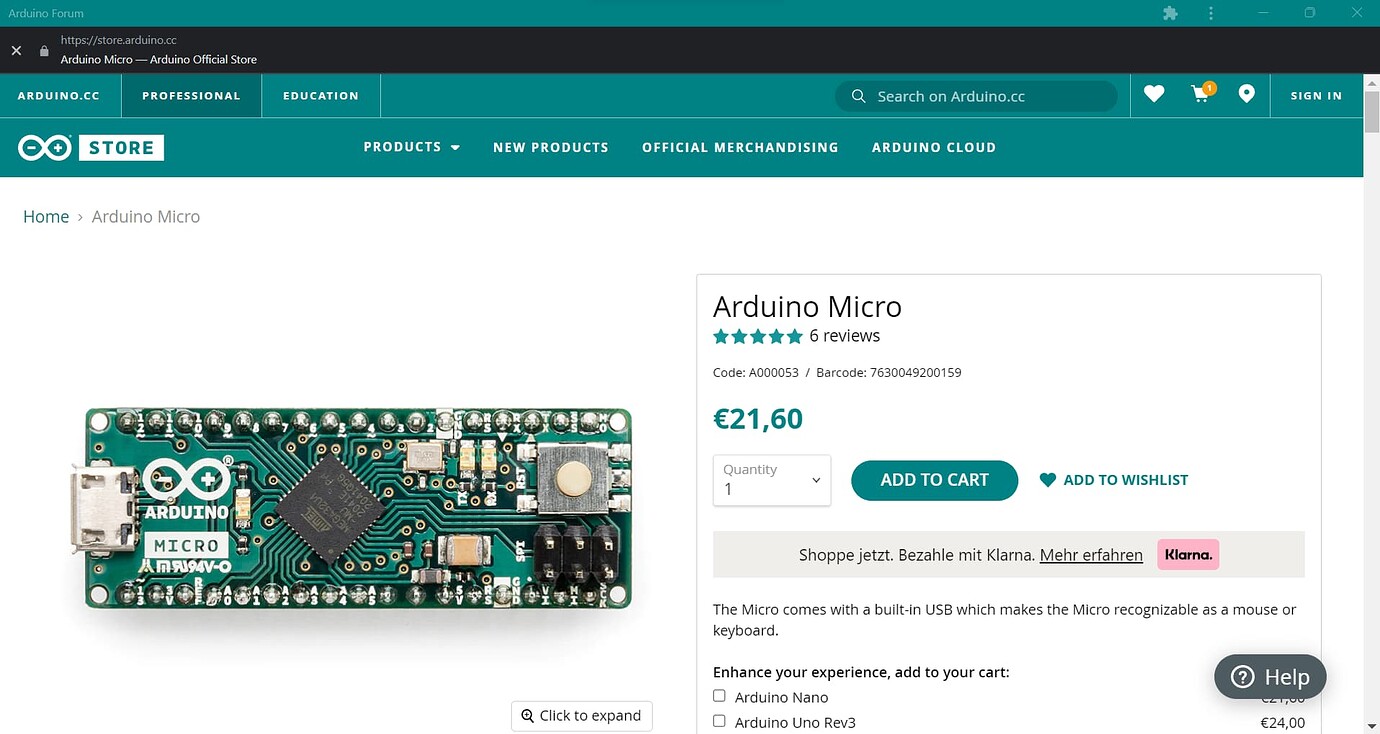Follow the Mehr erfahren Klarna link
1380x734 pixels.
[1091, 555]
